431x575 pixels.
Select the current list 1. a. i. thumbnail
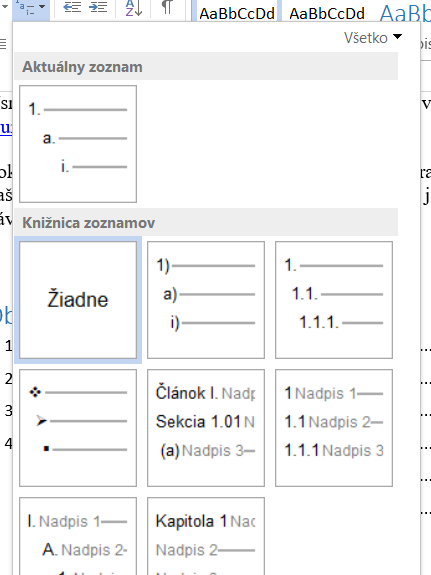tap(78, 144)
